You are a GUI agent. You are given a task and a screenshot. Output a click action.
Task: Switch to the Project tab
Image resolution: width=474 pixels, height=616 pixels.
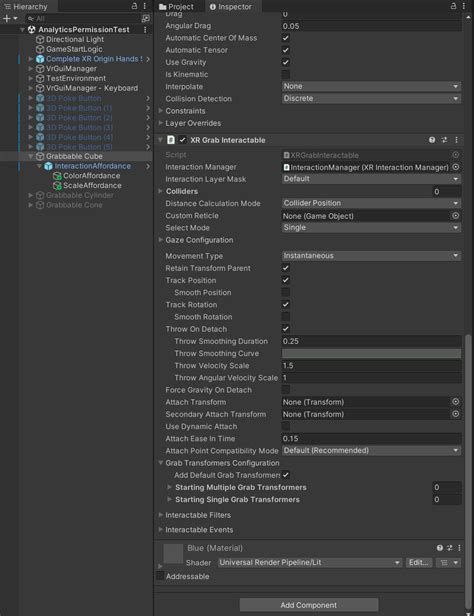(176, 7)
